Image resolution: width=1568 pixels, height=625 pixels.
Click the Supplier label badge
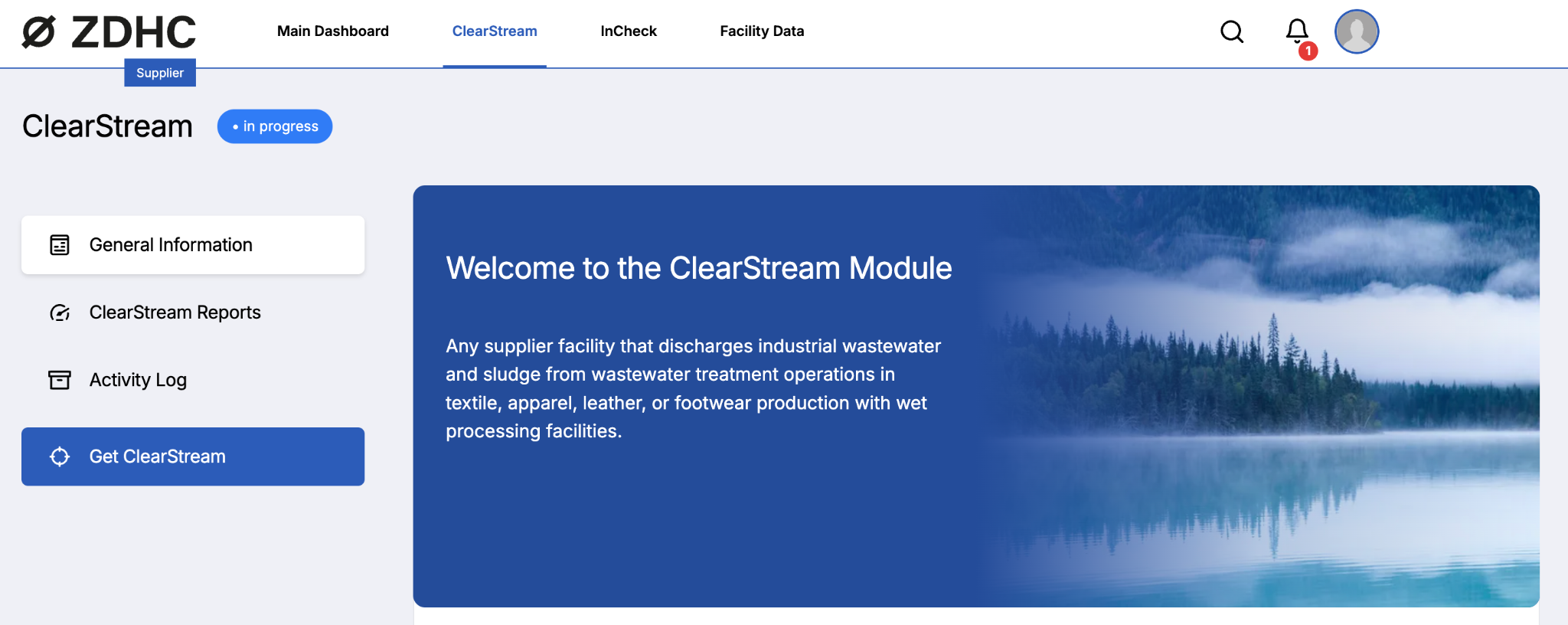pos(160,73)
